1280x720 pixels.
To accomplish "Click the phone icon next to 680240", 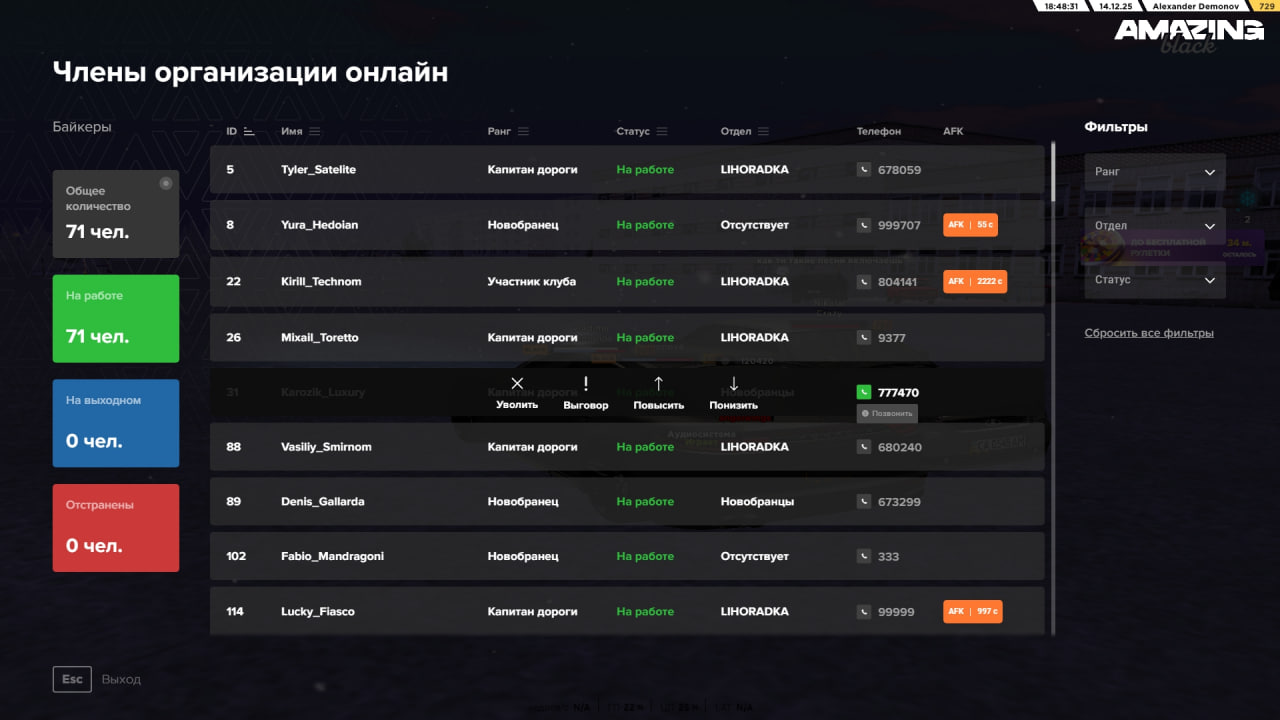I will (864, 447).
